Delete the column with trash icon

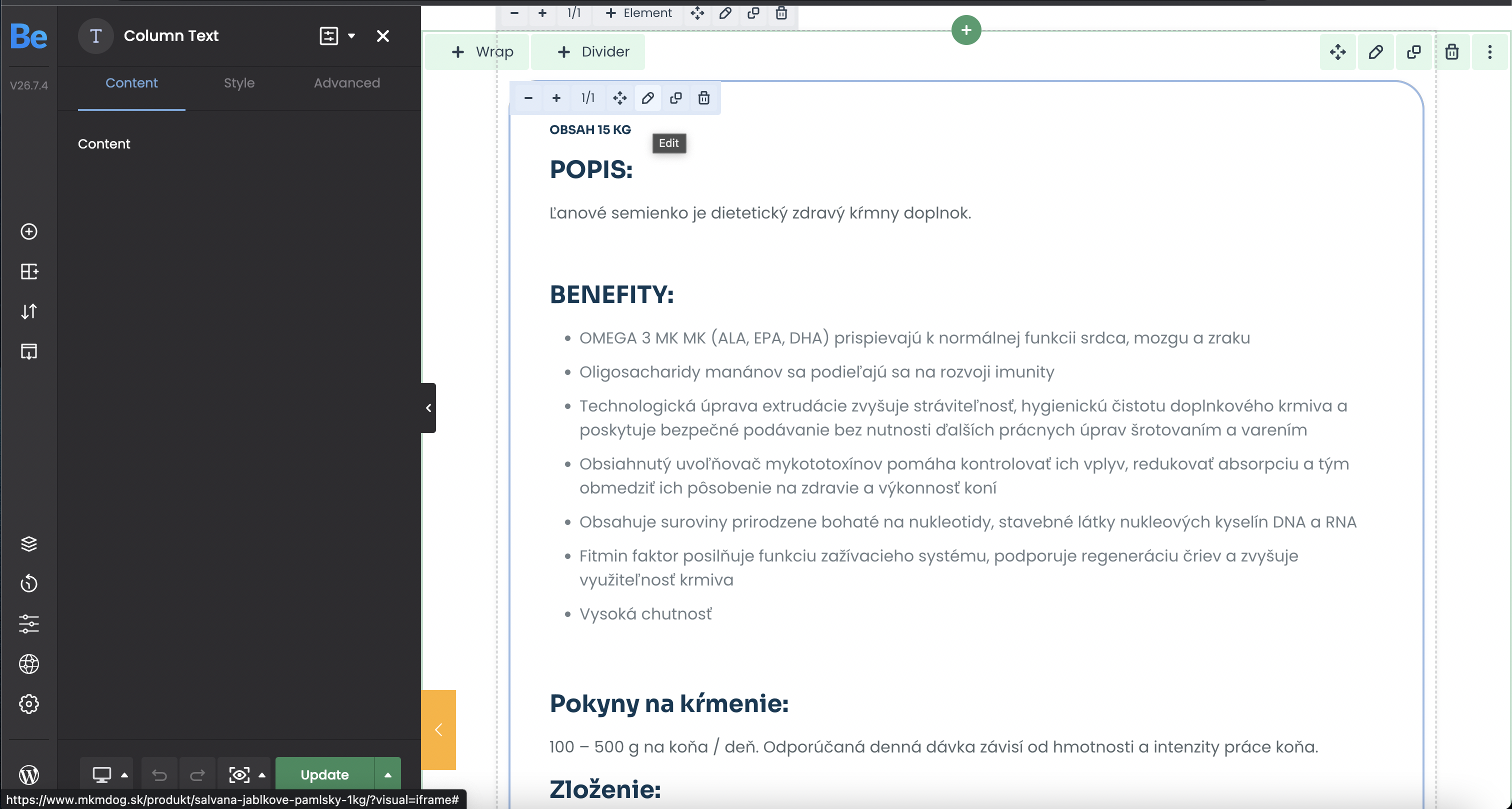point(704,98)
